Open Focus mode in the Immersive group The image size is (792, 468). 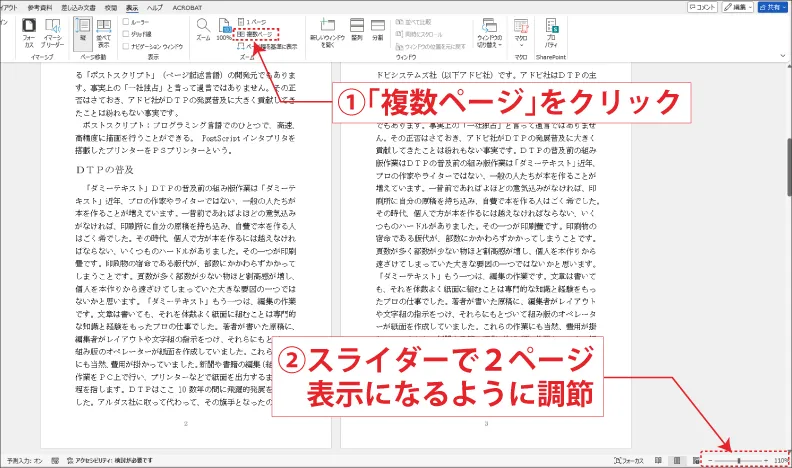(29, 32)
